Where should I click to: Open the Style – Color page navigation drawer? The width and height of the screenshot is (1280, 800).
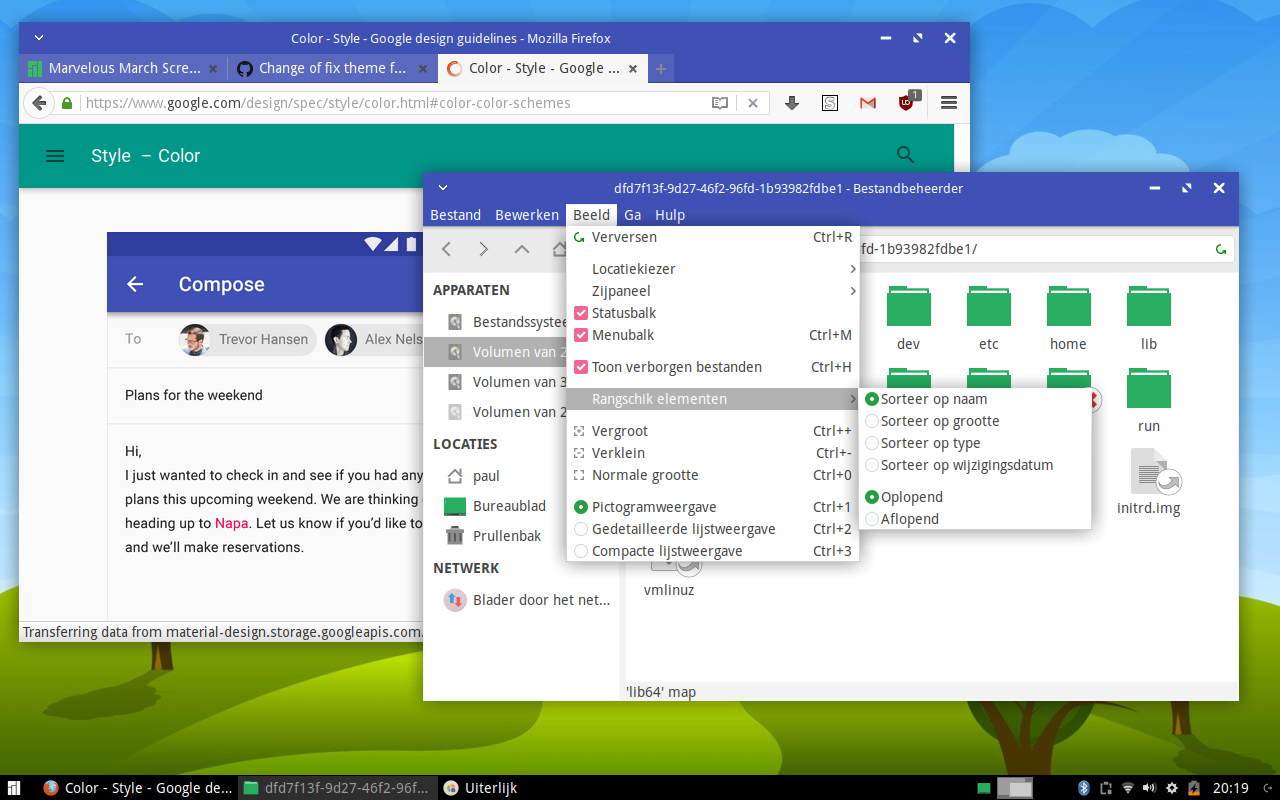pyautogui.click(x=56, y=156)
